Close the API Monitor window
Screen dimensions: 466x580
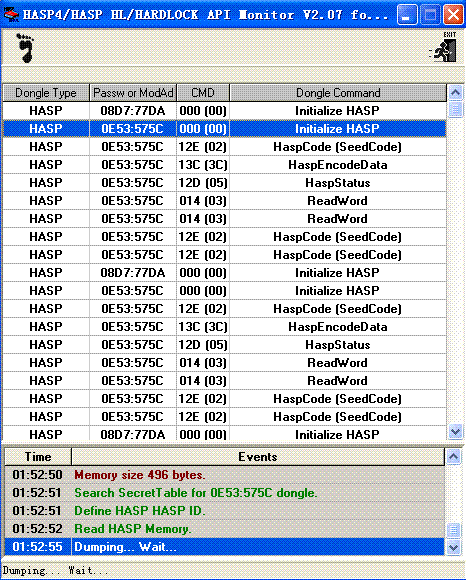(x=453, y=15)
